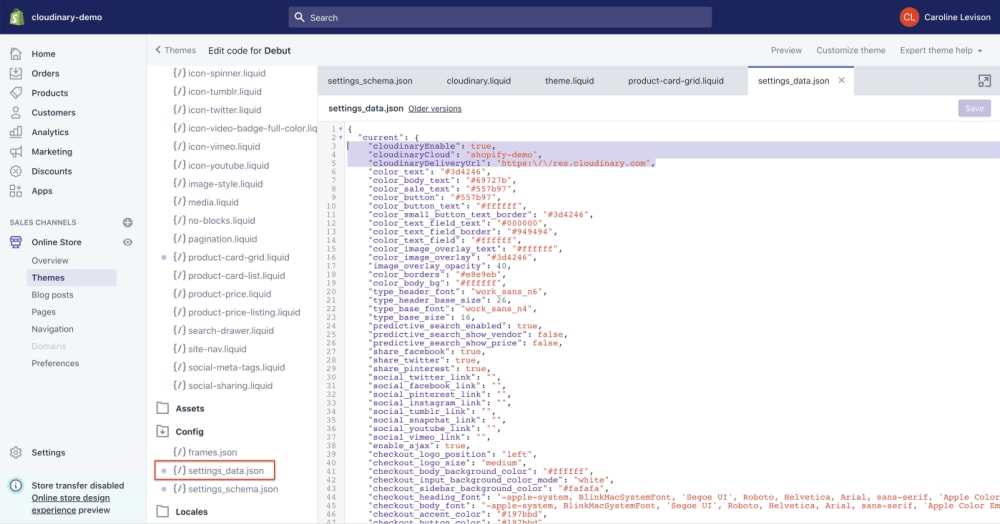Open the Settings gear icon

16,453
